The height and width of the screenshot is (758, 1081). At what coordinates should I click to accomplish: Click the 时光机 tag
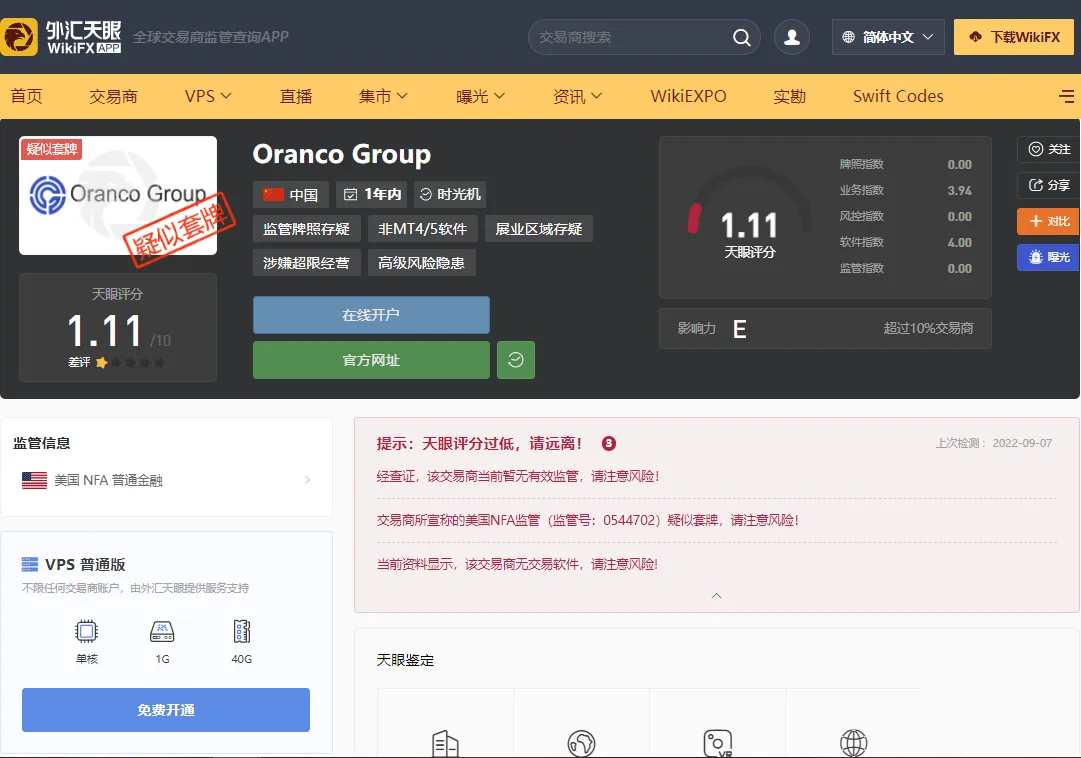450,195
